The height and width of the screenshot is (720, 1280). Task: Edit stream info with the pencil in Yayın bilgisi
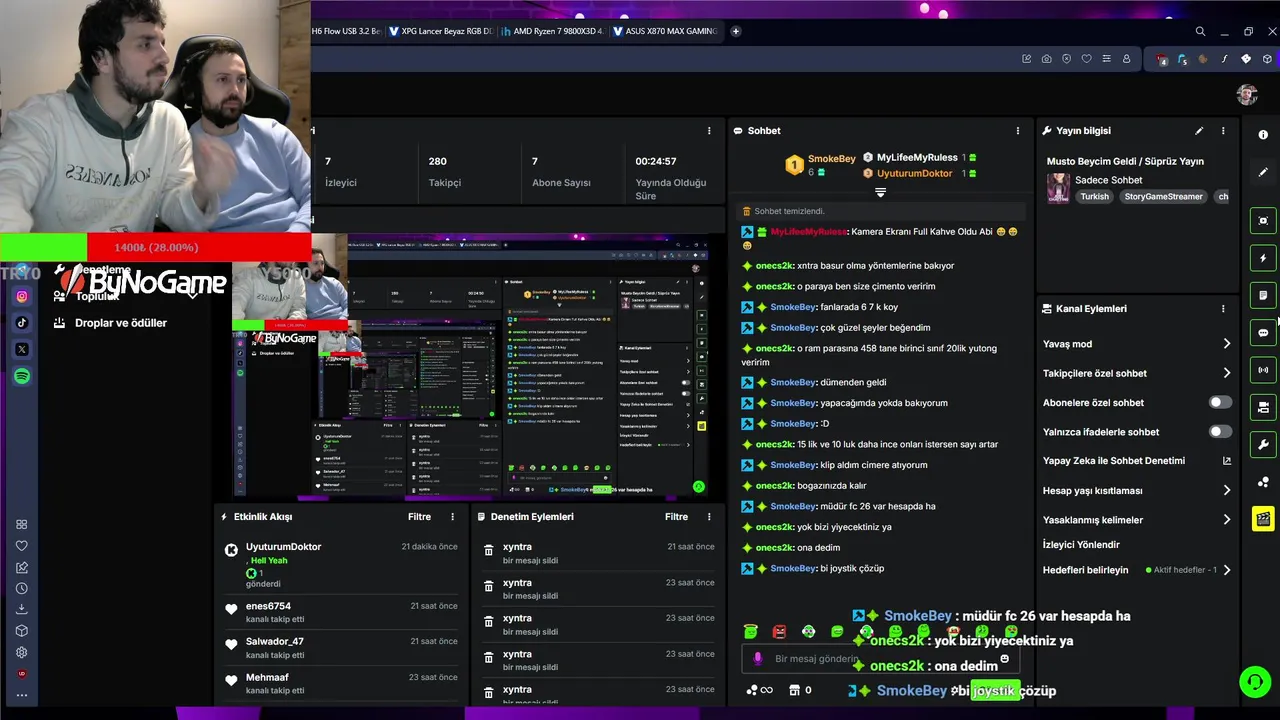coord(1198,131)
